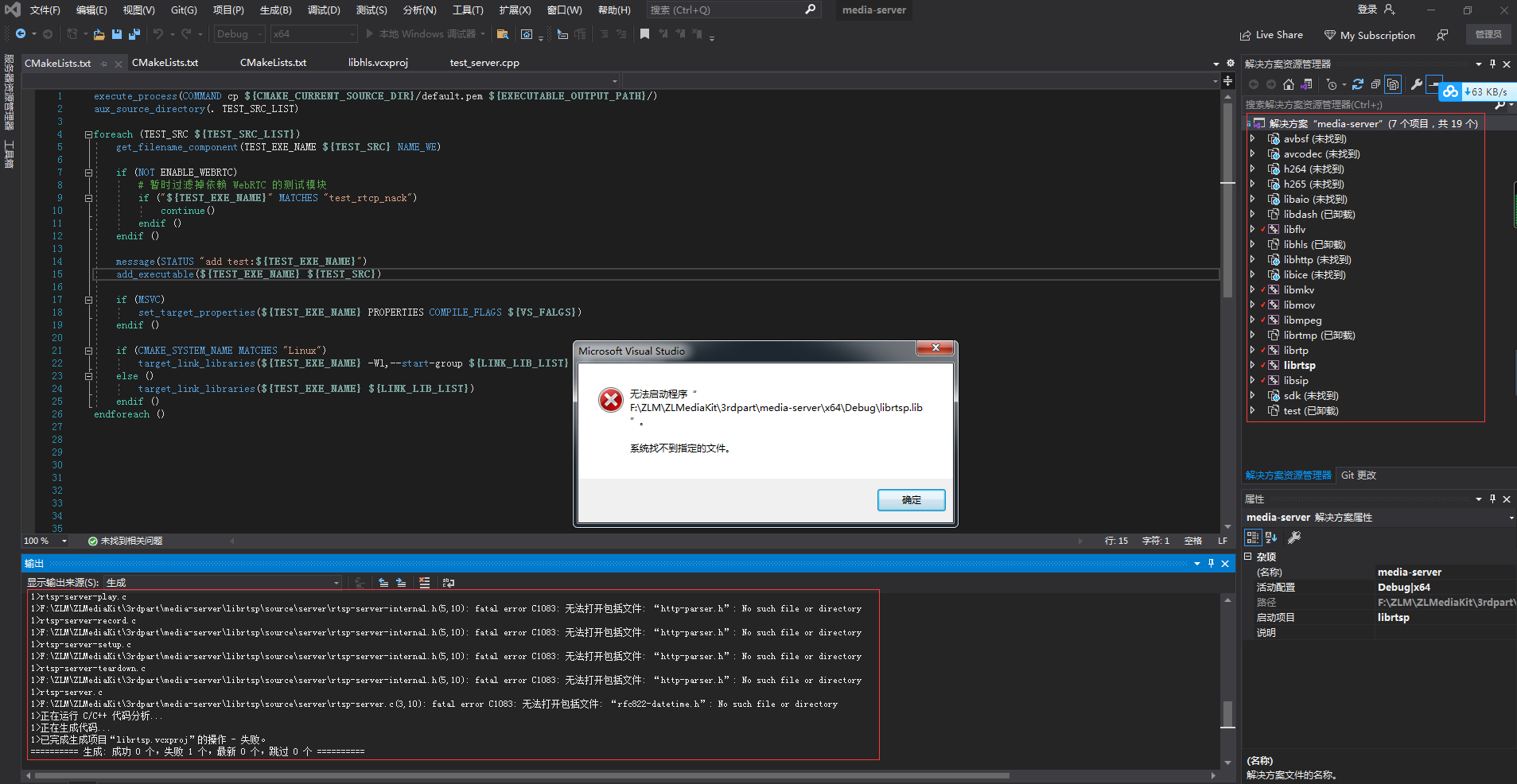Click the find in files folder icon
This screenshot has height=784, width=1517.
(x=503, y=34)
